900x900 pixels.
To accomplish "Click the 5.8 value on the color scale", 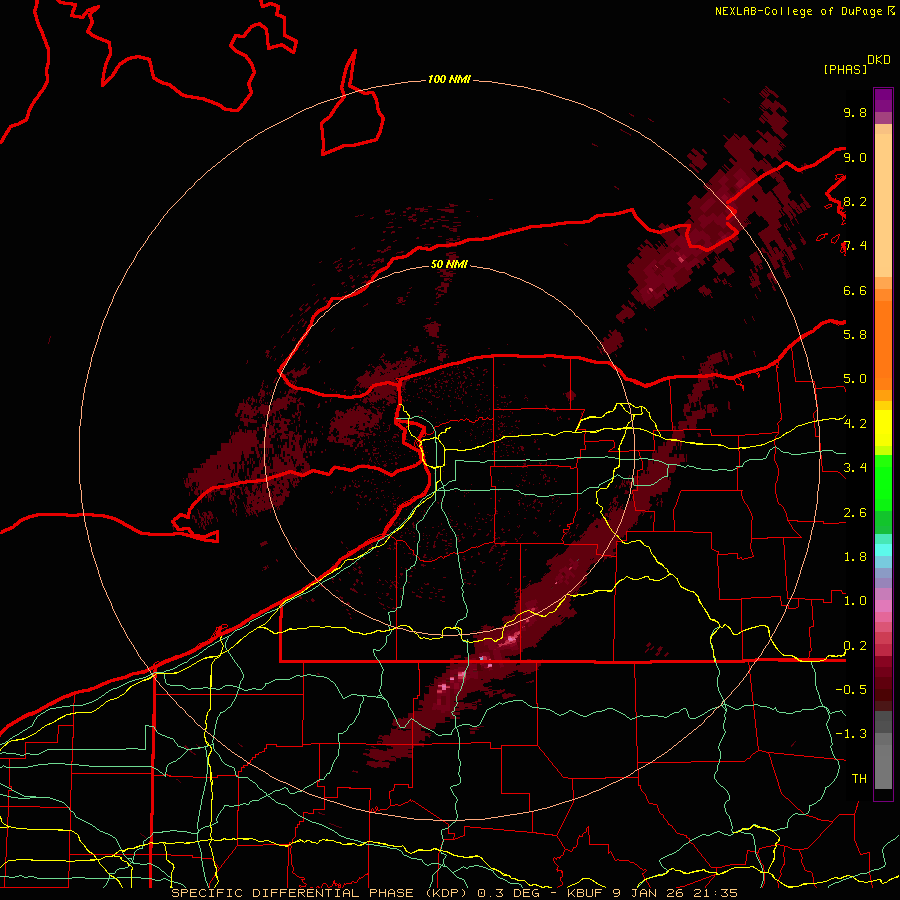I will [855, 335].
